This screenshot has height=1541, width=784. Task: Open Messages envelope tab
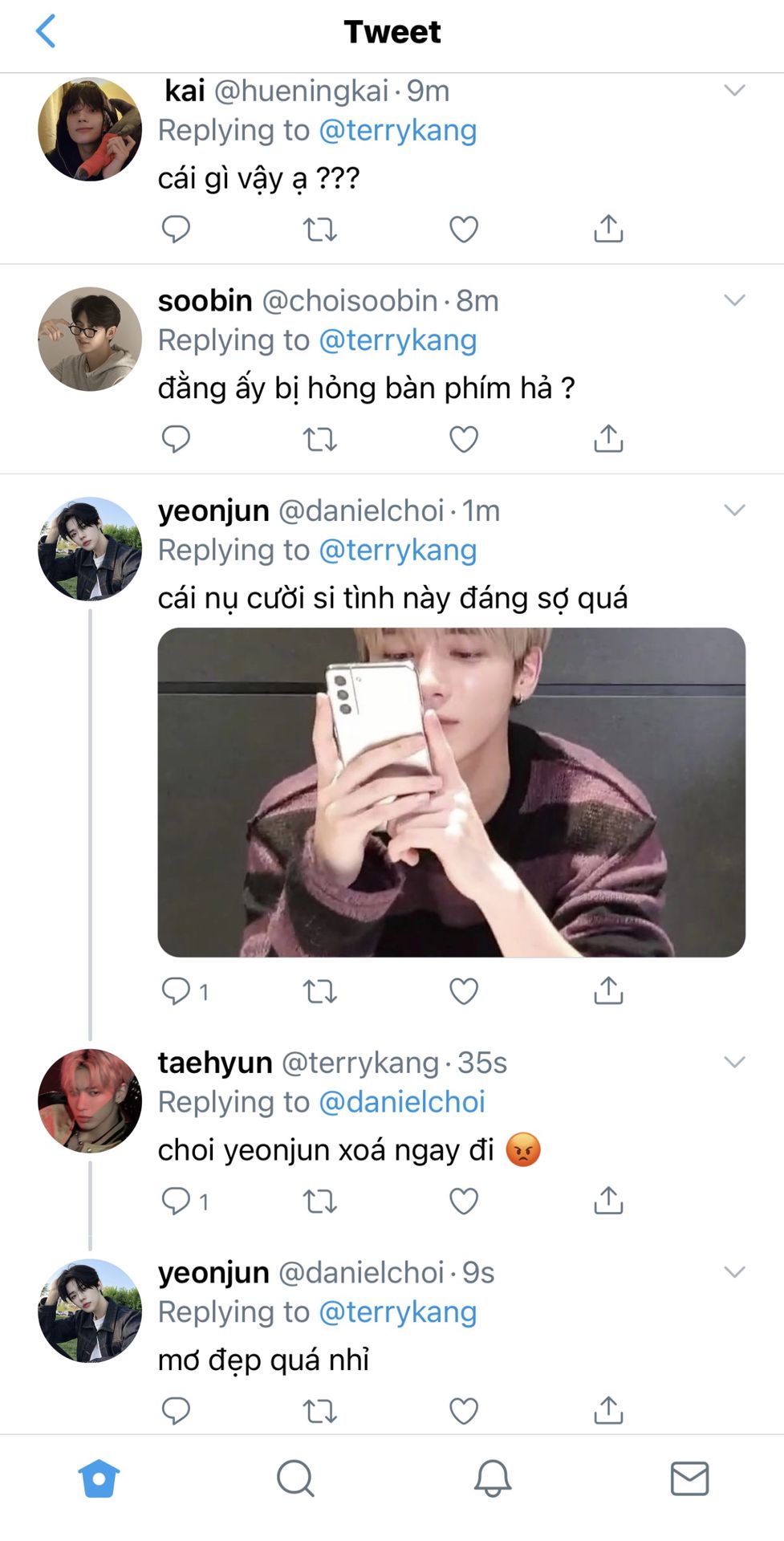click(689, 1478)
